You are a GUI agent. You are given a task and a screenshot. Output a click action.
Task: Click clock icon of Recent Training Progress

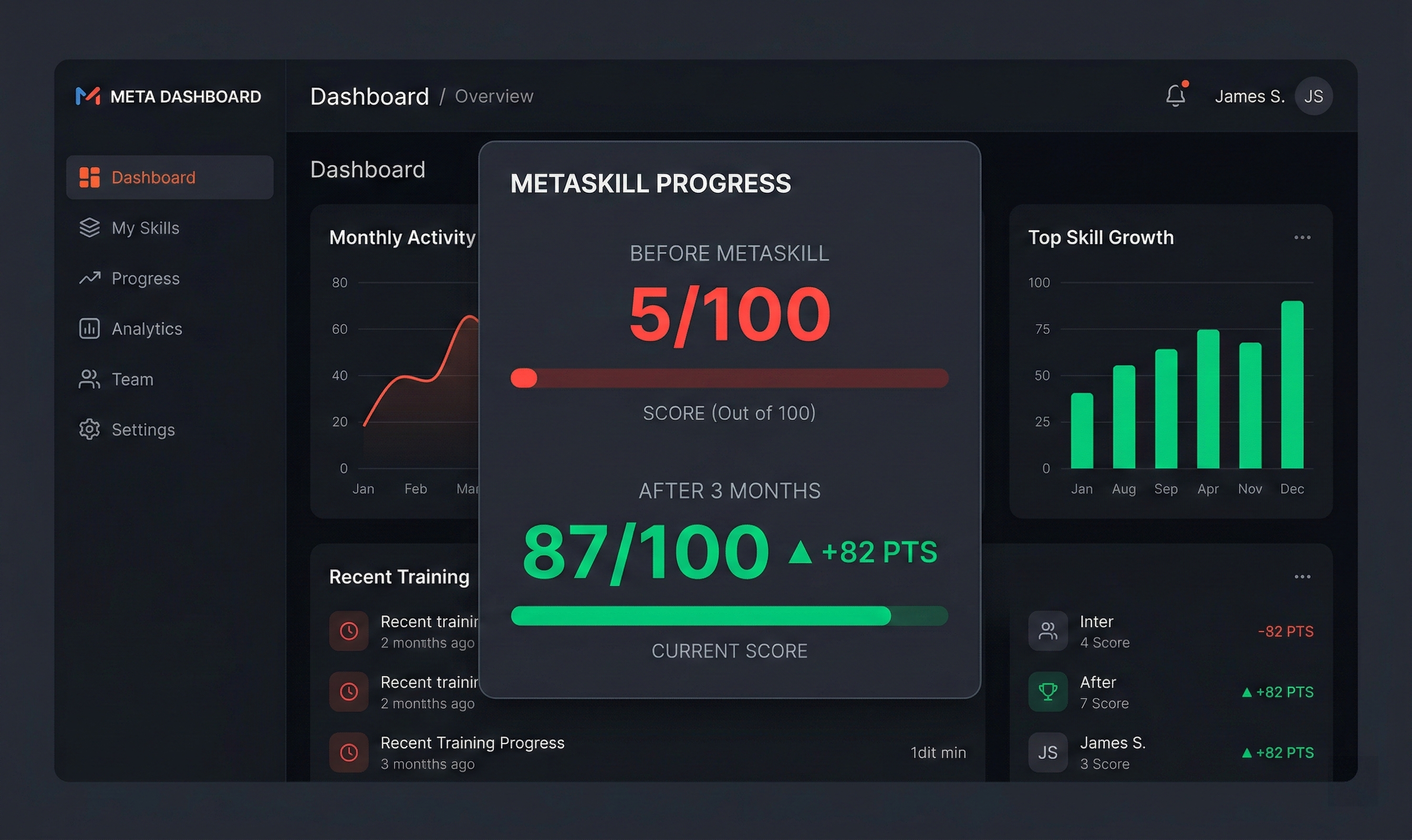[x=349, y=752]
